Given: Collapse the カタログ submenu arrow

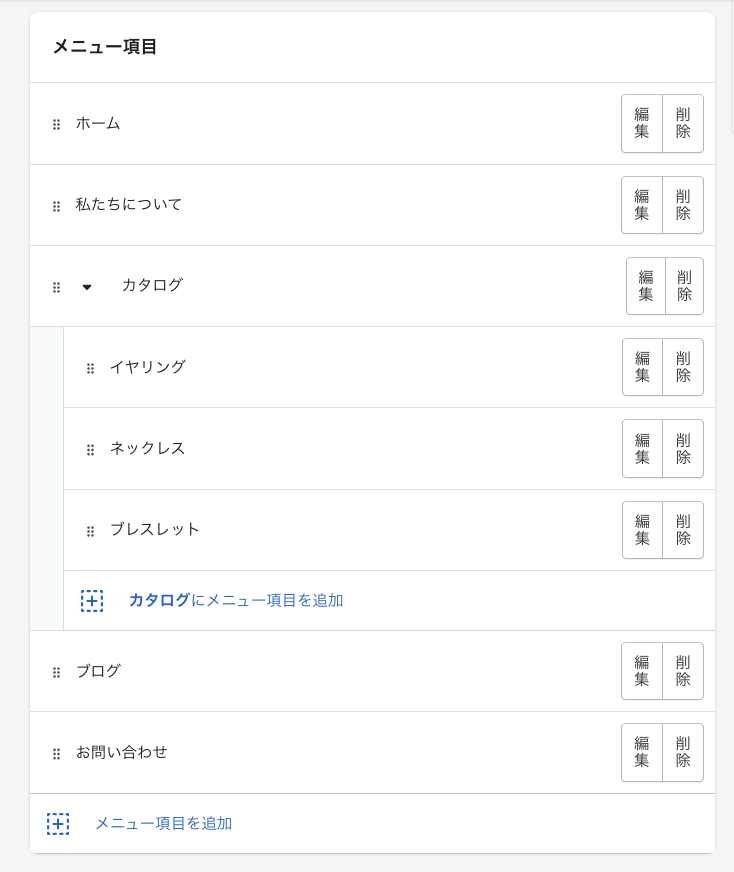Looking at the screenshot, I should 87,287.
